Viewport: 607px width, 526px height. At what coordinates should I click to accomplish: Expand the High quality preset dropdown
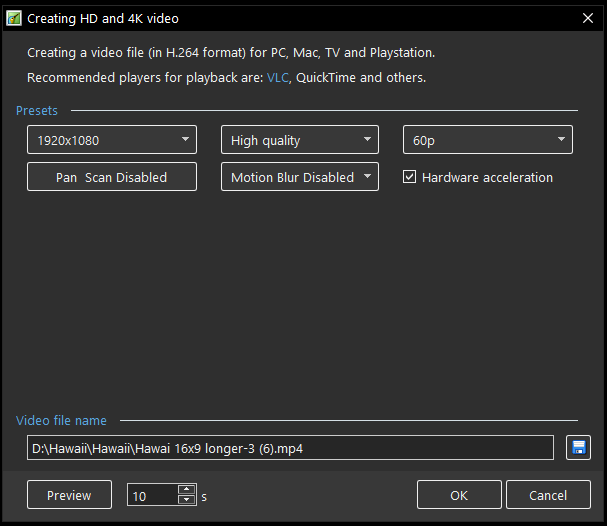(300, 140)
